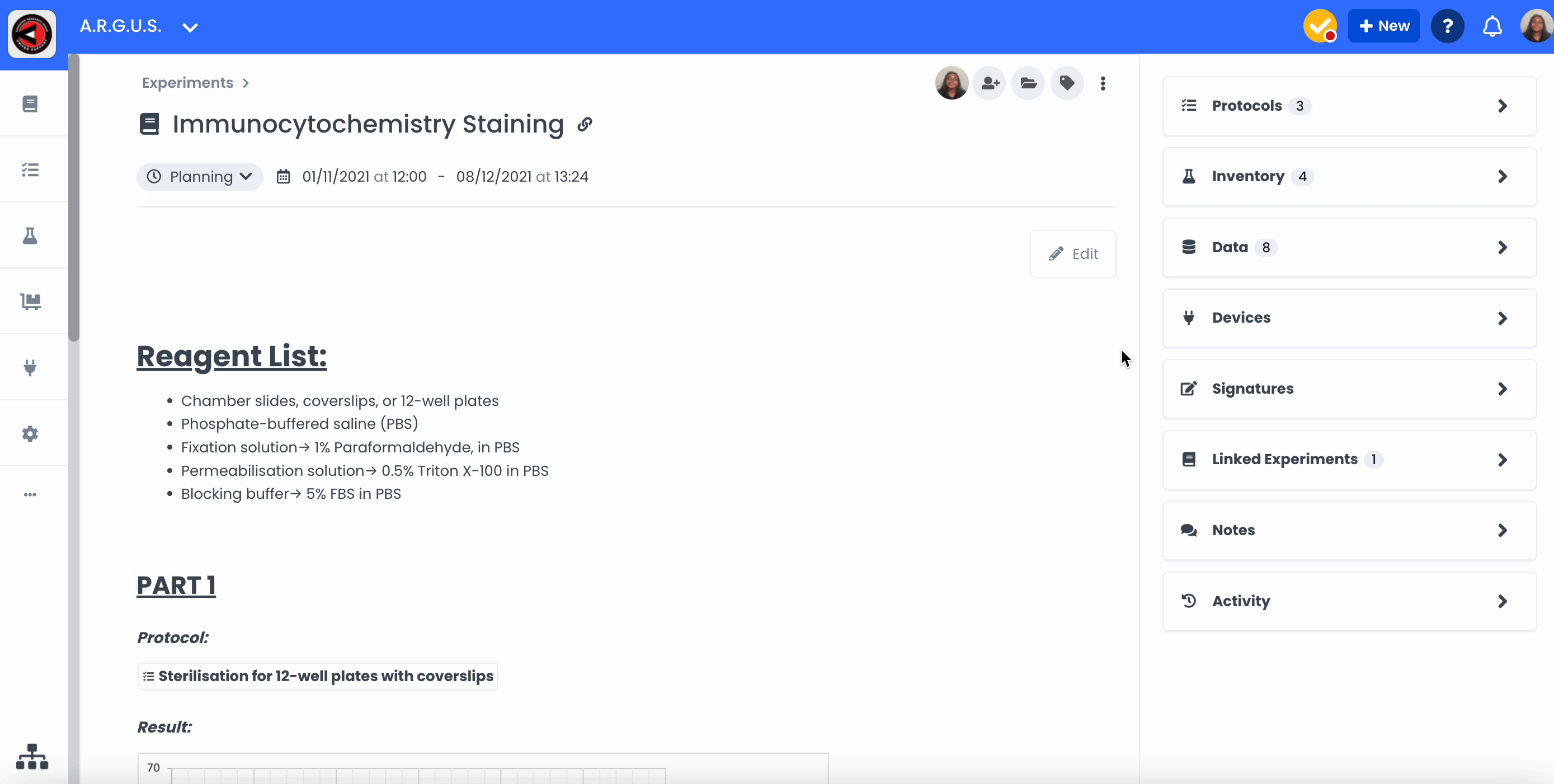1554x784 pixels.
Task: Open the A.R.G.U.S. workspace dropdown arrow
Action: 190,27
